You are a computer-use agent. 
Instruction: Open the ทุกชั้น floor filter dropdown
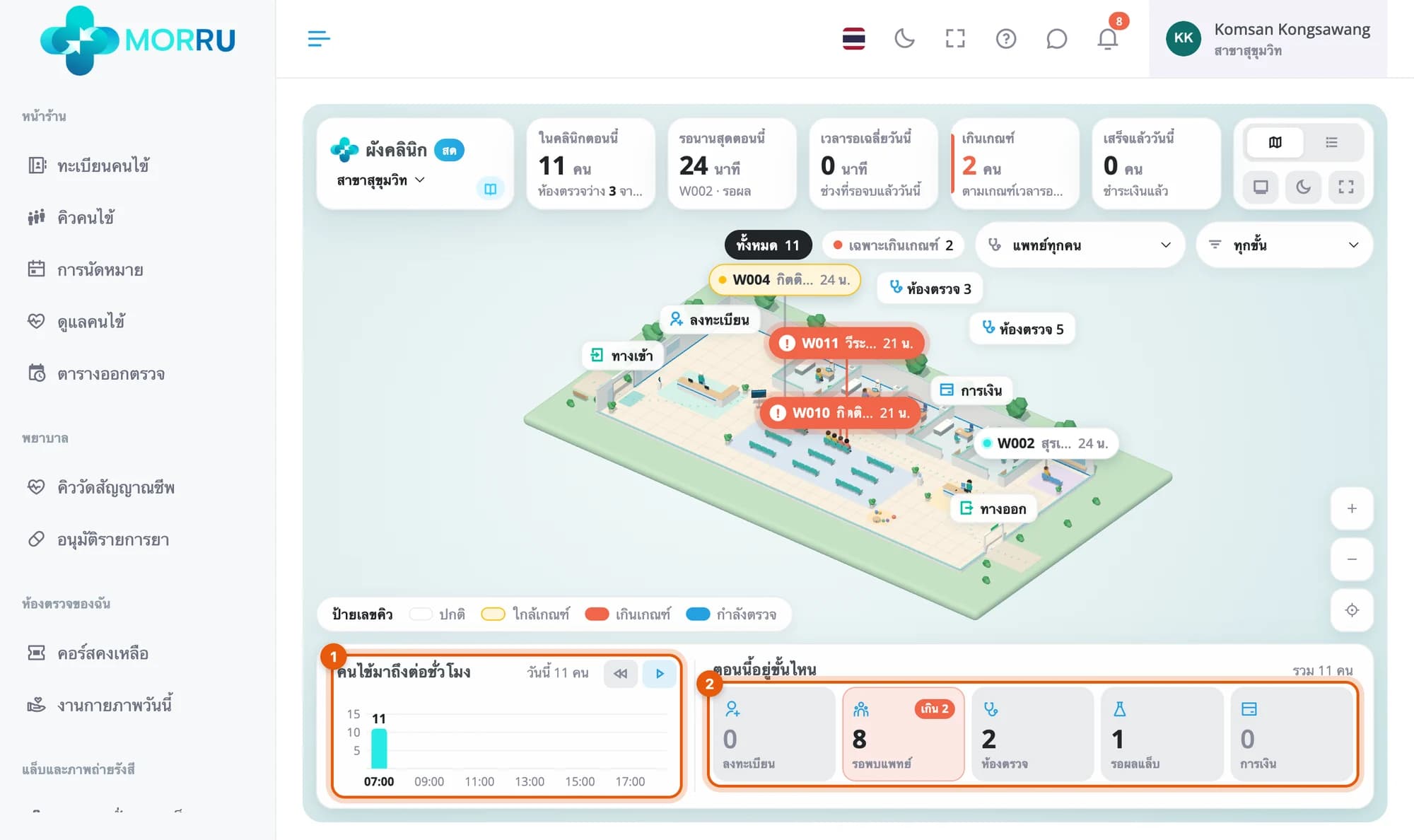pyautogui.click(x=1284, y=245)
